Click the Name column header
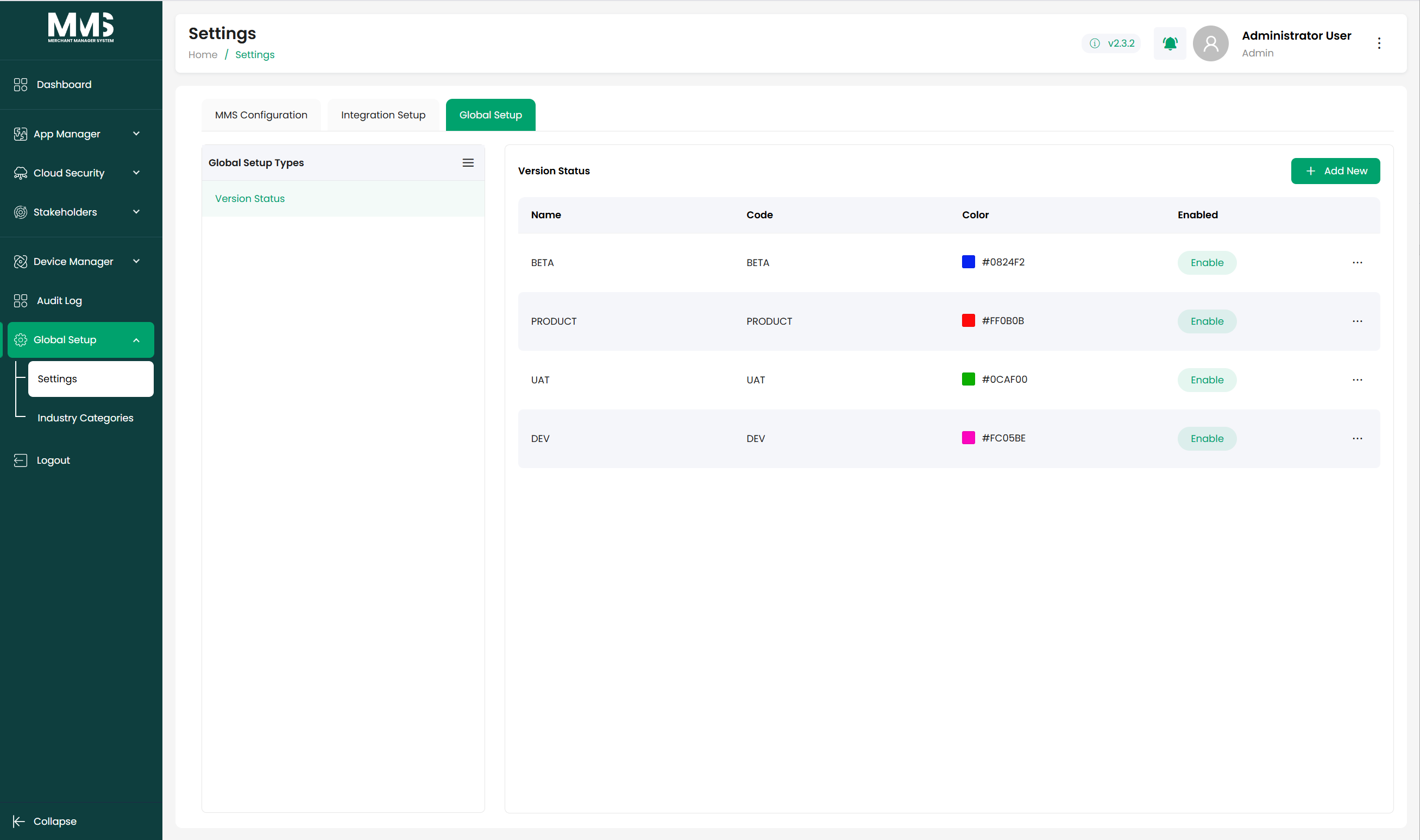 [x=546, y=215]
